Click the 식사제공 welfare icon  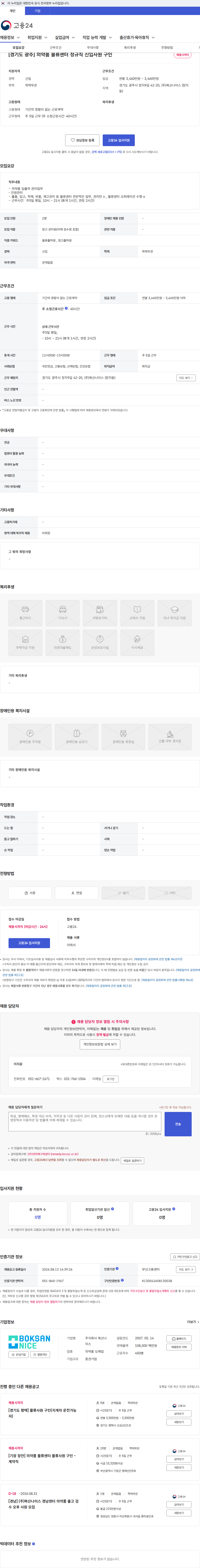click(137, 643)
